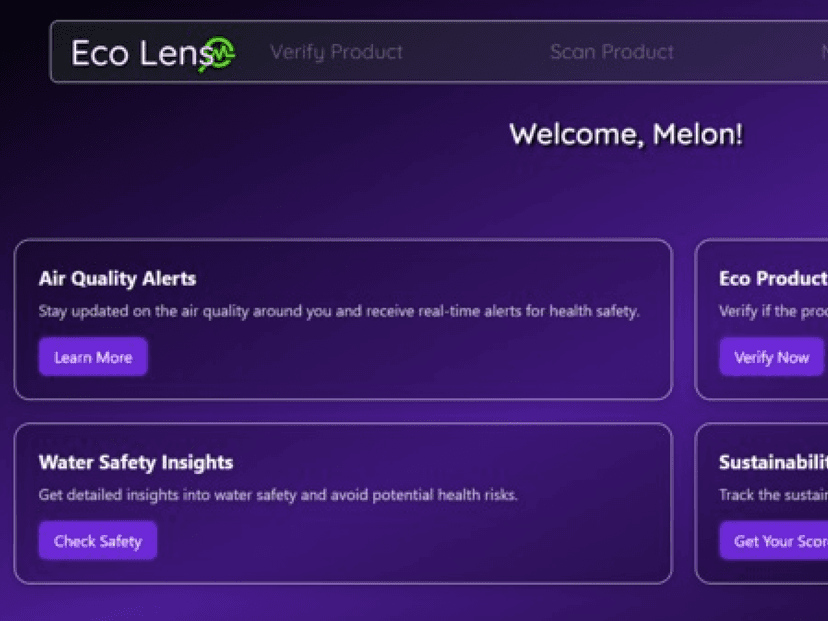Select the Air Quality Alerts card title

pos(117,279)
